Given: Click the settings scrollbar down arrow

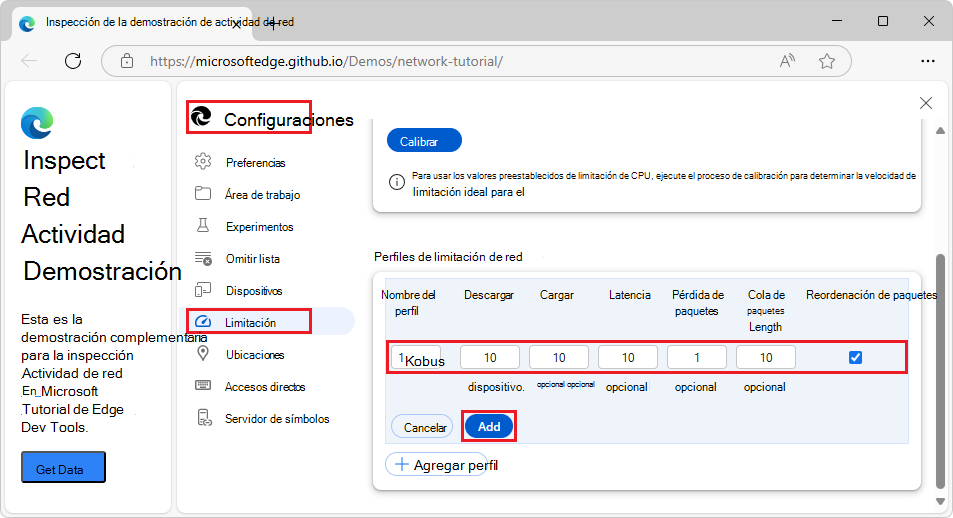Looking at the screenshot, I should pos(940,502).
